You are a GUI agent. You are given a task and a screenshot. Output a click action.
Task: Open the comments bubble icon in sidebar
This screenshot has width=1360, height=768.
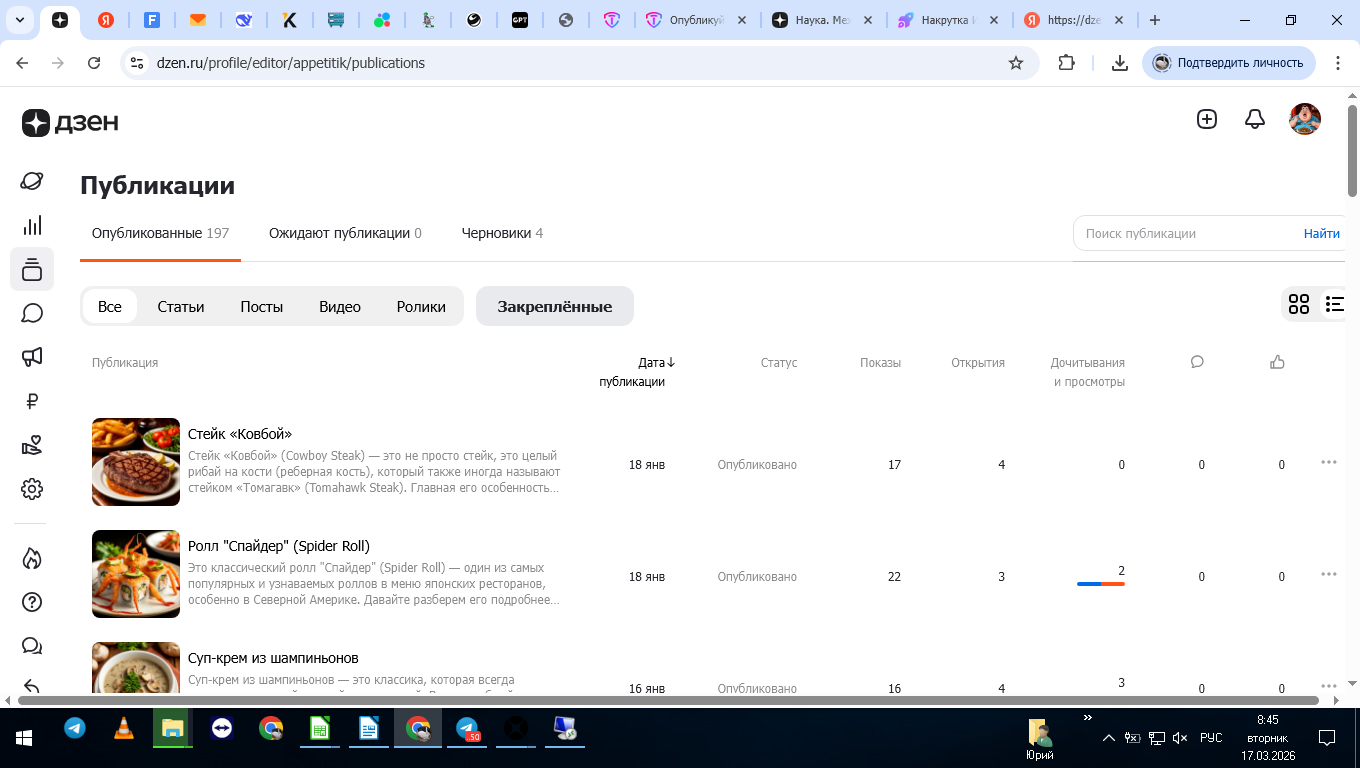pyautogui.click(x=32, y=313)
